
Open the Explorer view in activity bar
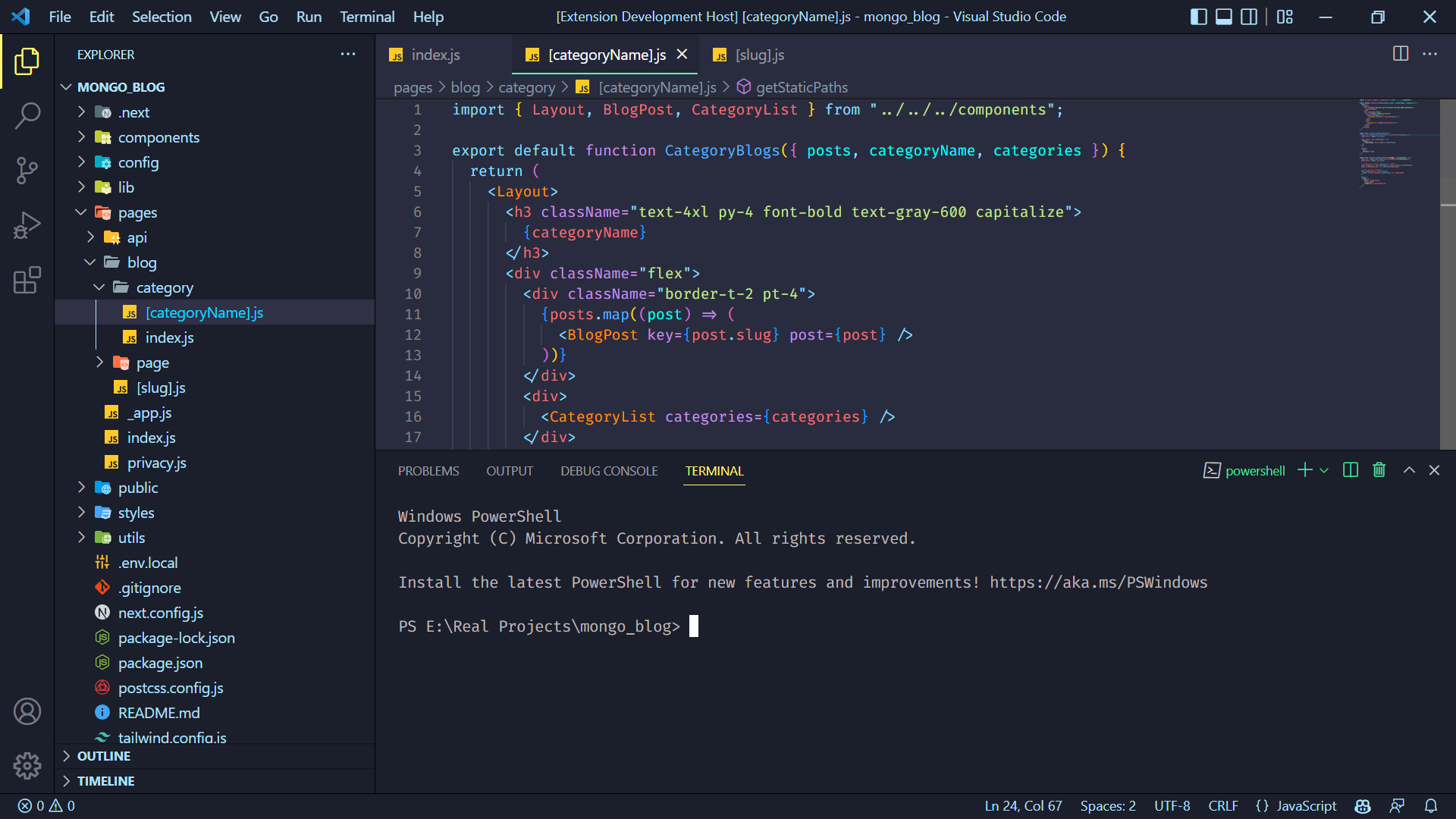[x=27, y=61]
